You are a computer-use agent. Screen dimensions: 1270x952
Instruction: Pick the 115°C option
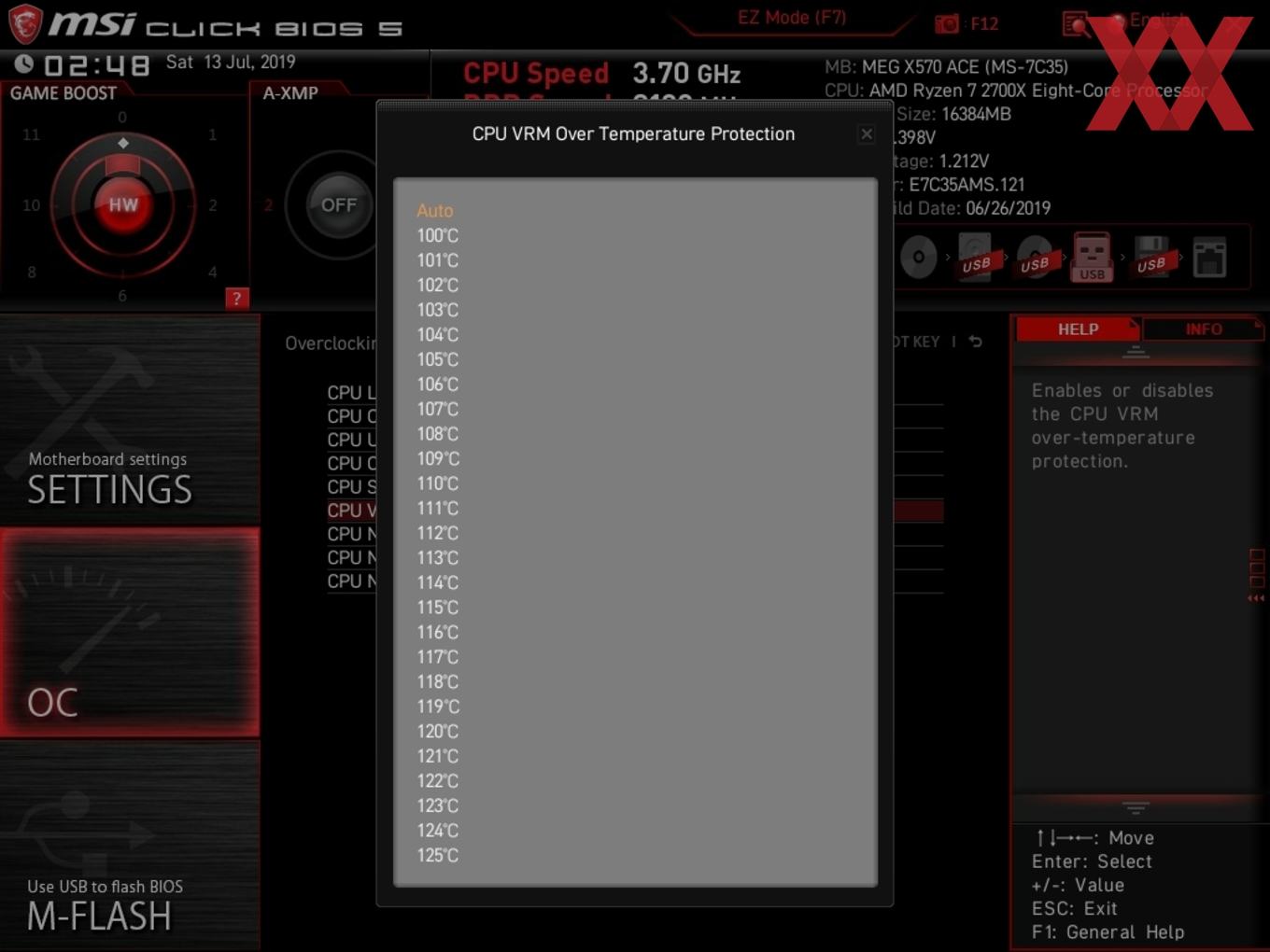coord(438,608)
